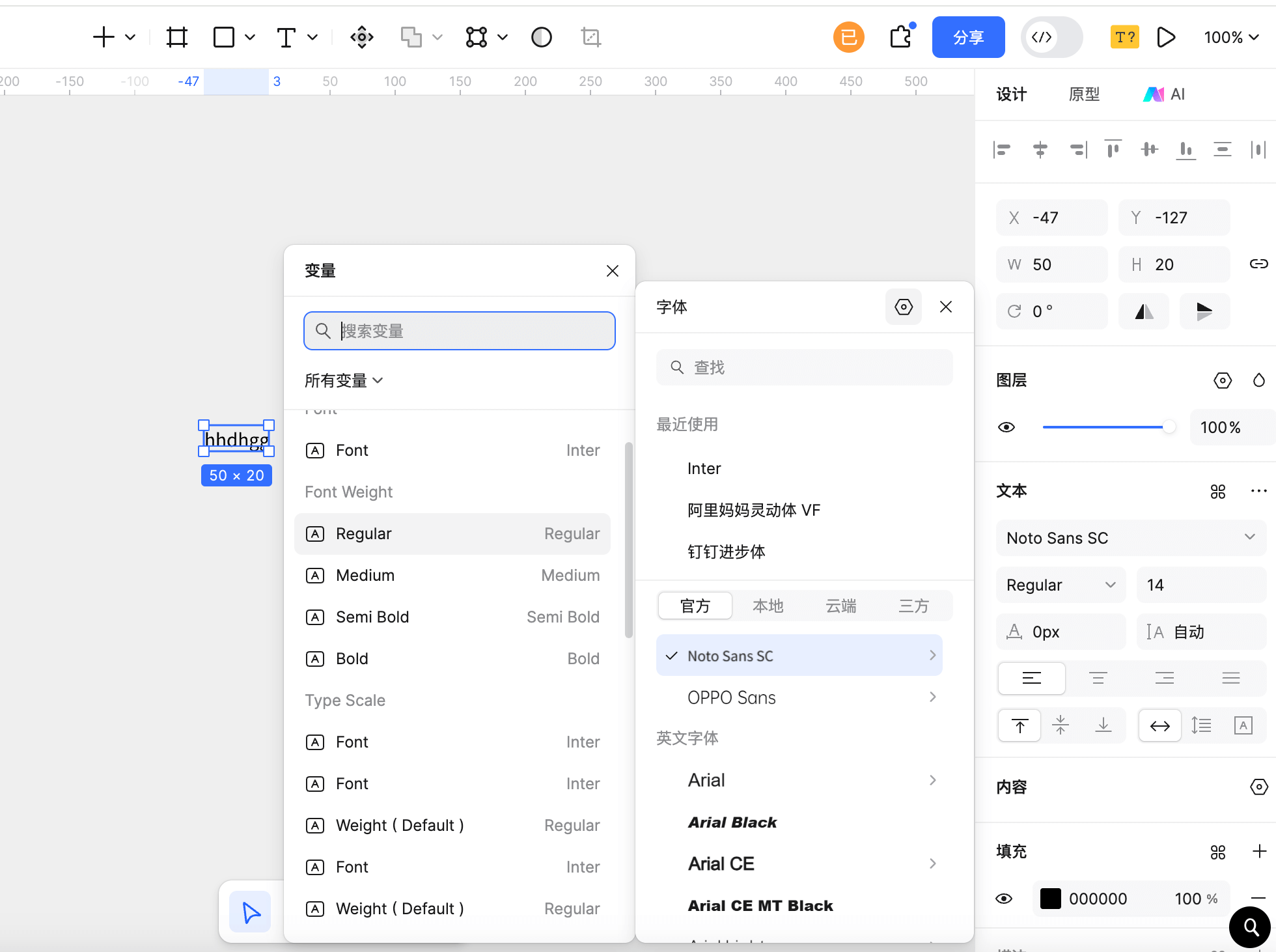Image resolution: width=1276 pixels, height=952 pixels.
Task: Click flip horizontal icon in design panel
Action: tap(1144, 311)
